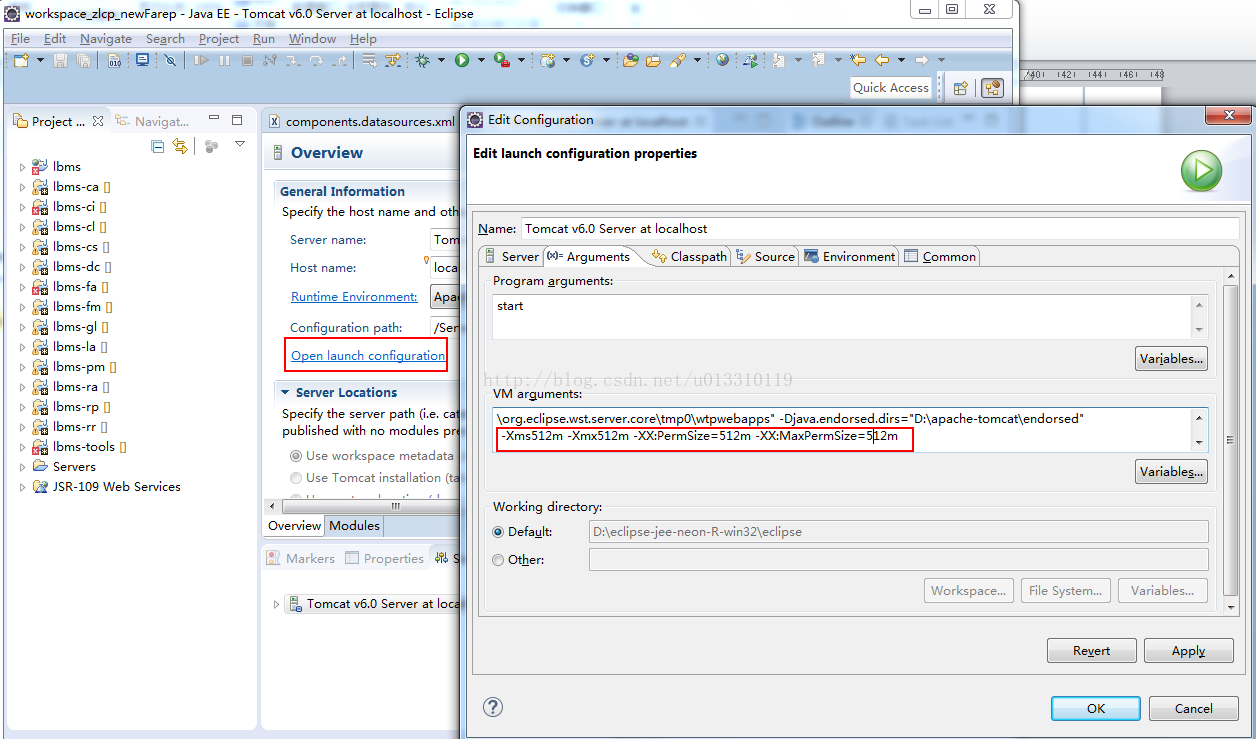Click Cancel in Edit Configuration dialog
Image resolution: width=1256 pixels, height=739 pixels.
coord(1193,708)
